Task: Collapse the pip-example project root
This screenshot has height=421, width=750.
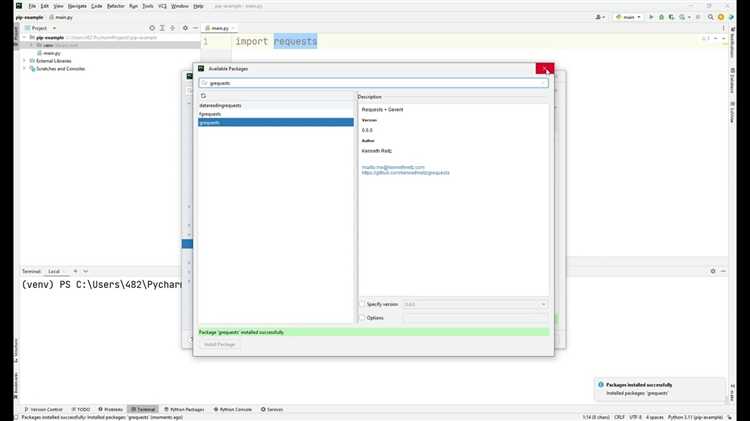Action: pyautogui.click(x=24, y=37)
